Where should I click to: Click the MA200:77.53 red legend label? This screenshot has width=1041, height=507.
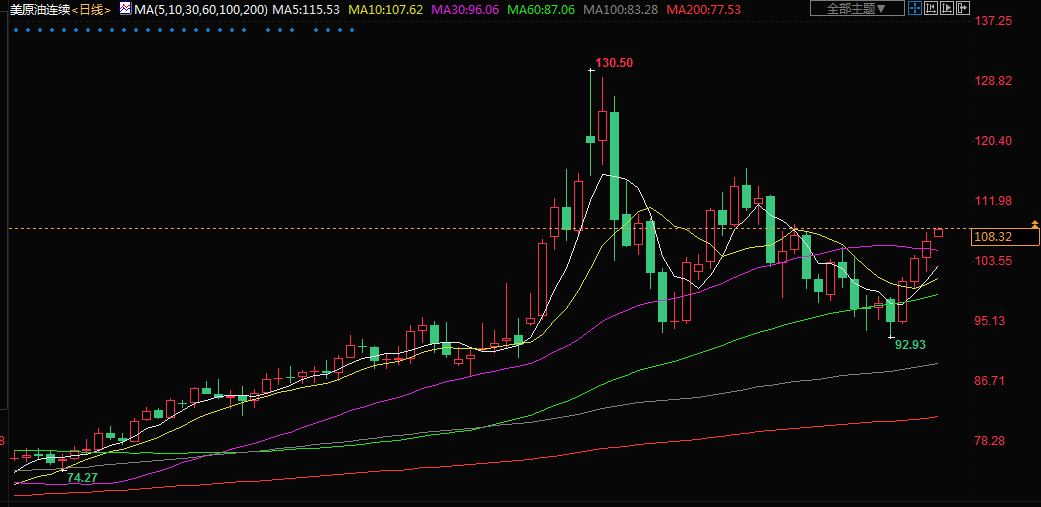(705, 9)
